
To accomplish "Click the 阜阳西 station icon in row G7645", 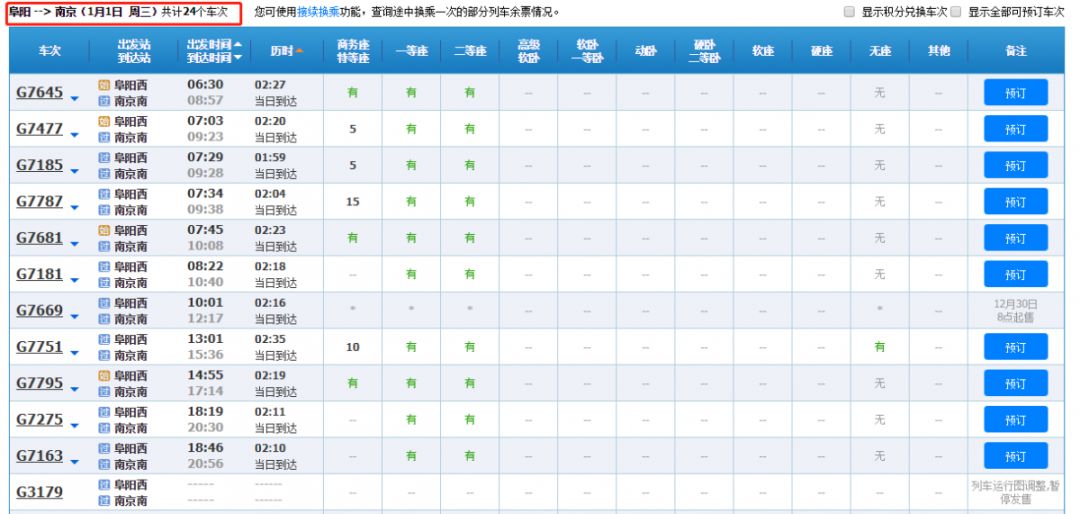I will tap(104, 85).
